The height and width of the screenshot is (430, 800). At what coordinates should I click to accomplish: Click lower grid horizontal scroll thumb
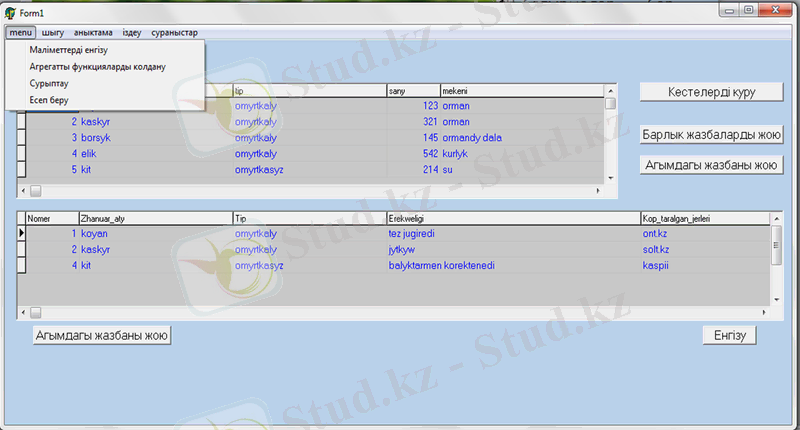tap(35, 312)
